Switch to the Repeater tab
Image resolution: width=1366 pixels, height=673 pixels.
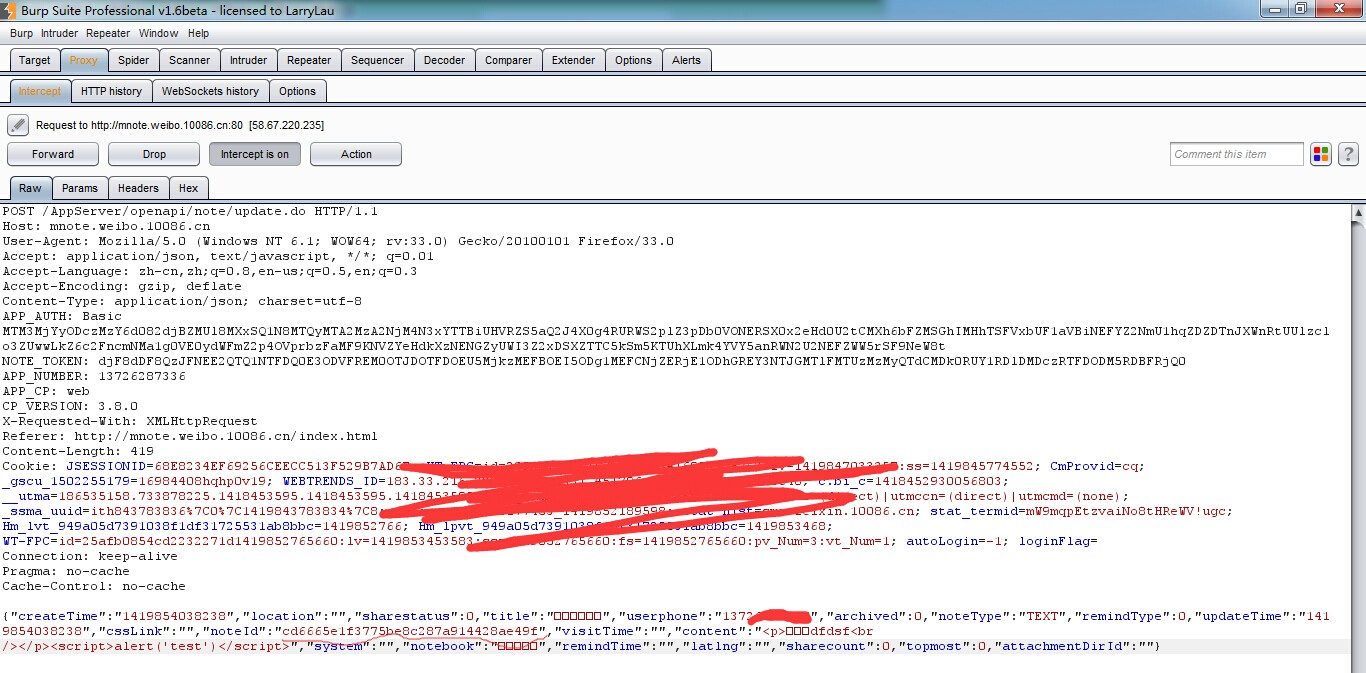[309, 60]
